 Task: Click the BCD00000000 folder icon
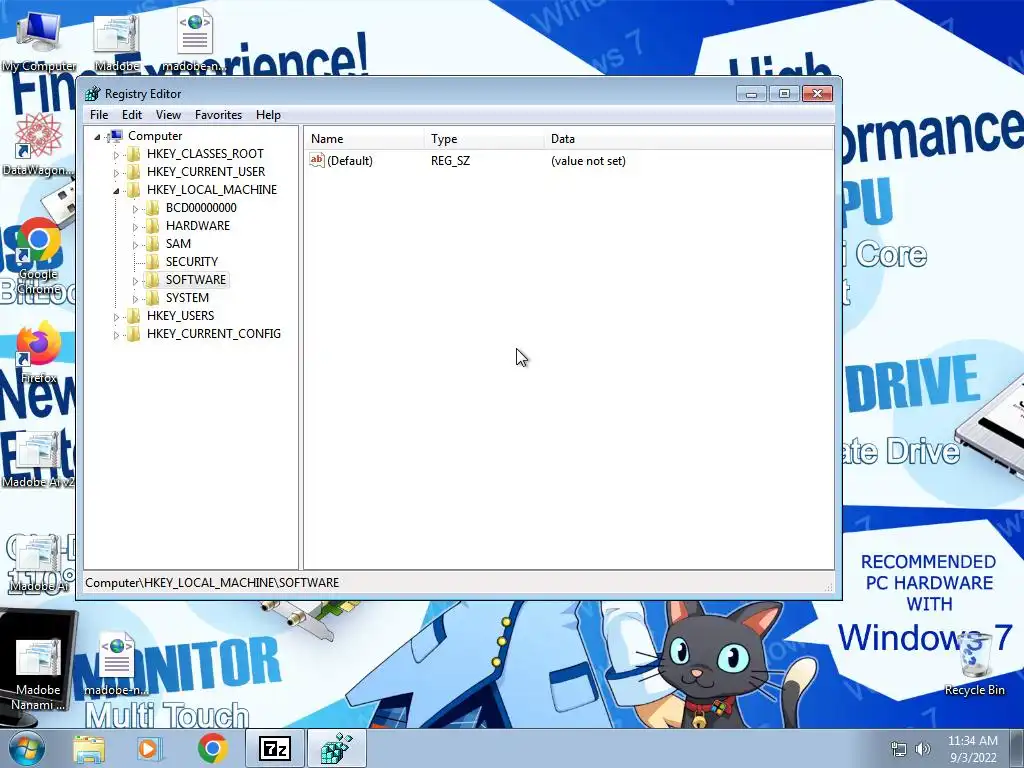152,208
